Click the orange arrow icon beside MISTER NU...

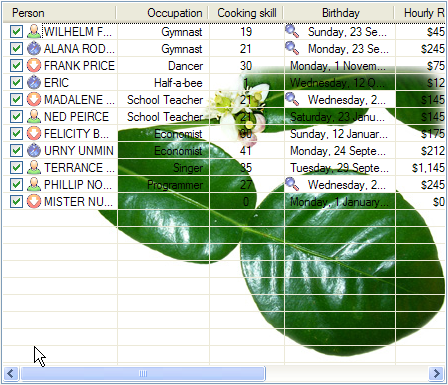(34, 202)
